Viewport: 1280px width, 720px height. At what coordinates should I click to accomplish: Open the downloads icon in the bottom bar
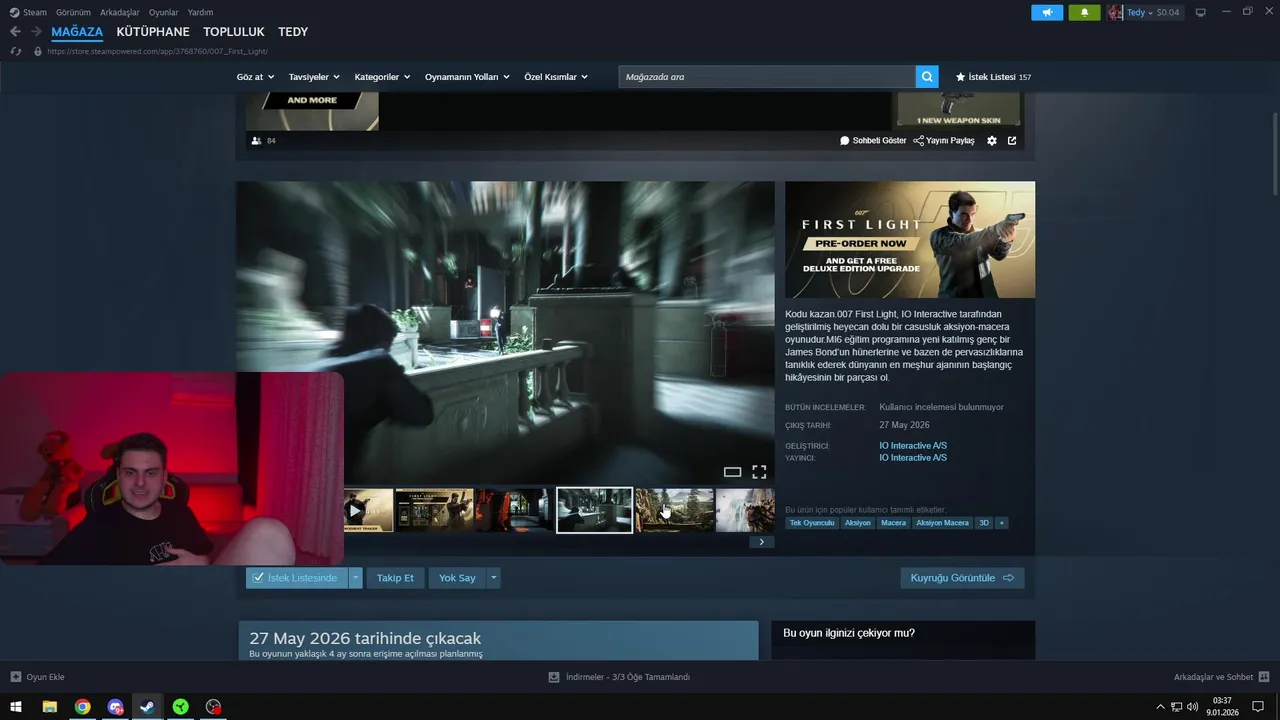[x=554, y=677]
